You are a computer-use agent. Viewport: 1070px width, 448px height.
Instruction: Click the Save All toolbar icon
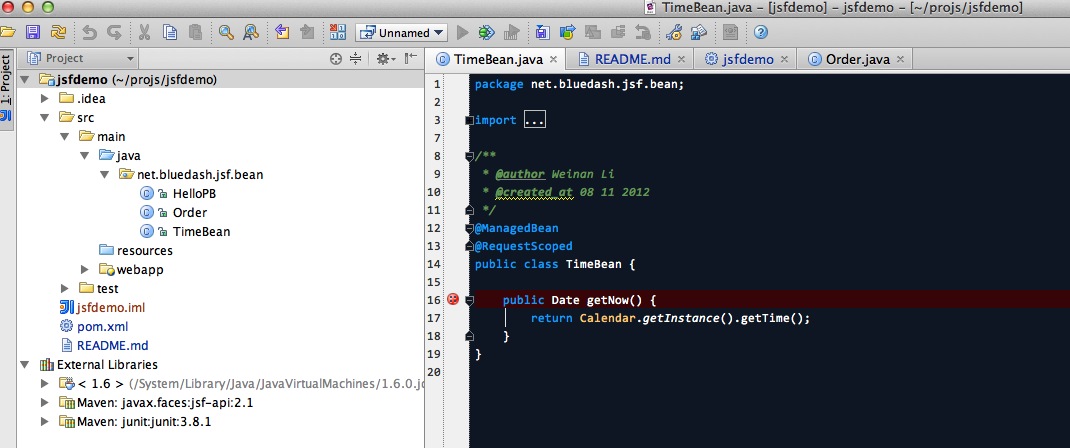coord(33,32)
